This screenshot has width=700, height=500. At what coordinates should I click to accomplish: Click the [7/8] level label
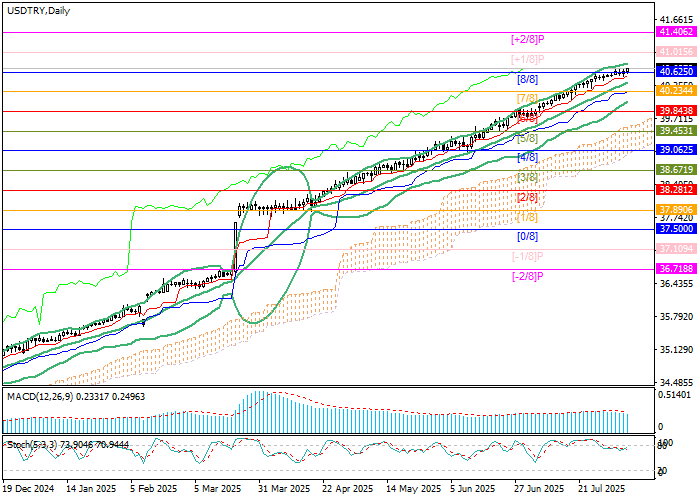(x=527, y=99)
